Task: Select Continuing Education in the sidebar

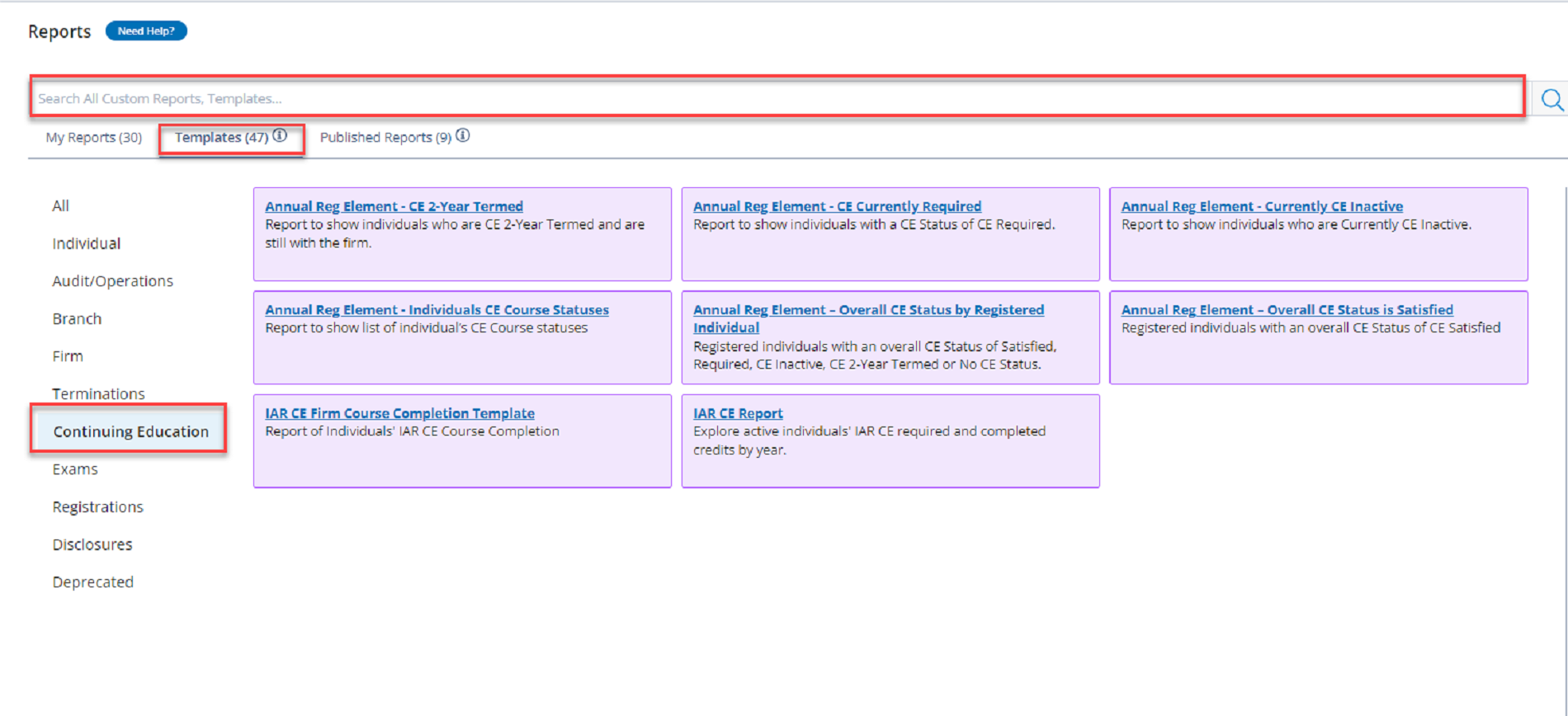Action: [x=130, y=431]
